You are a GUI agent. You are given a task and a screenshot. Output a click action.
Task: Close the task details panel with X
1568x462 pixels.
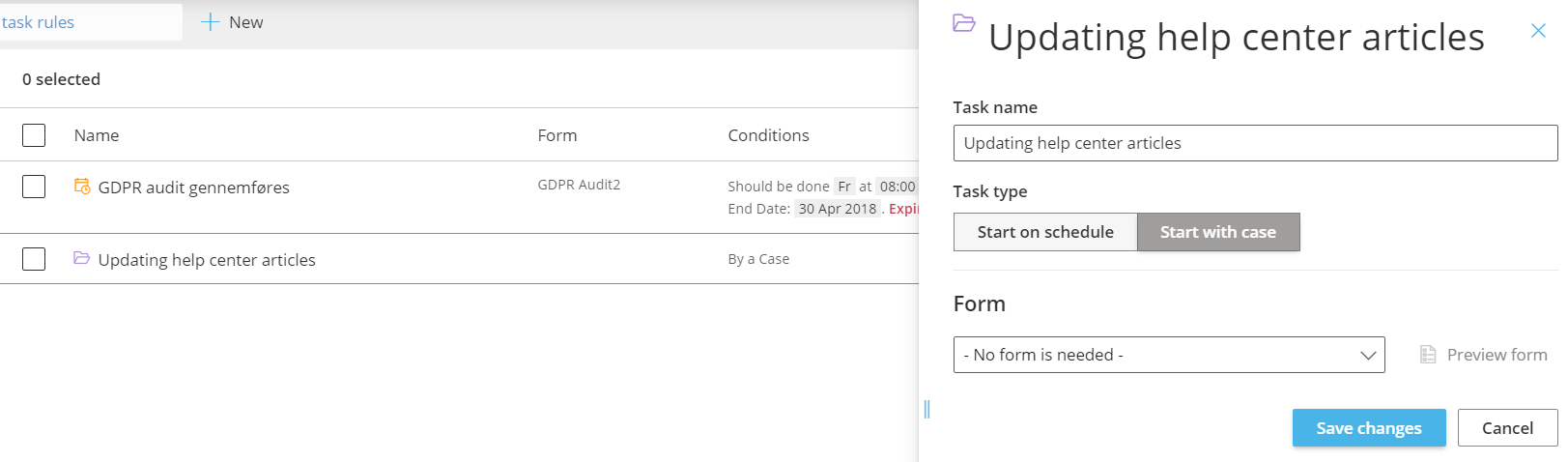(x=1538, y=31)
